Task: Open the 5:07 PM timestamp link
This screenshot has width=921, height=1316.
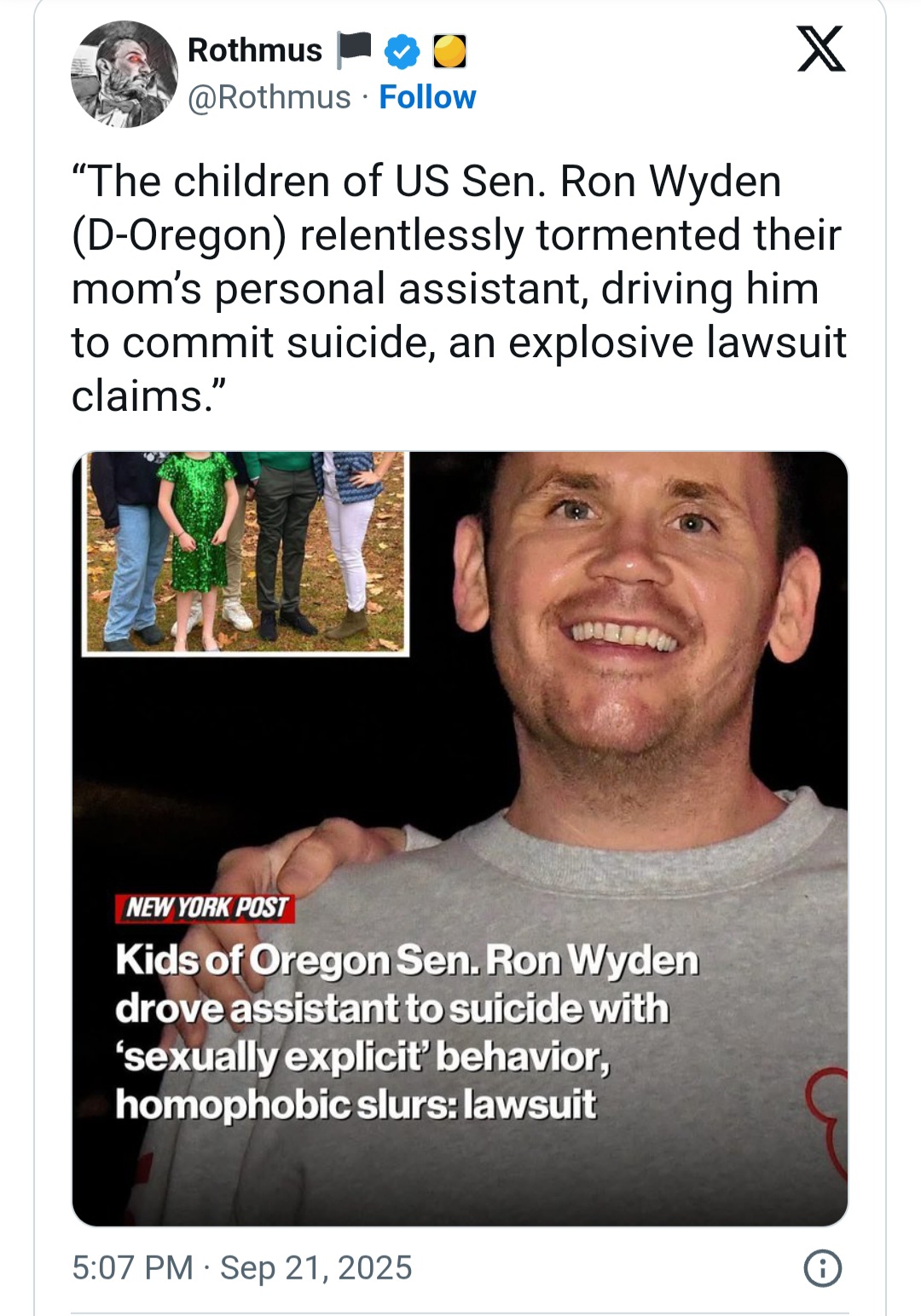Action: (133, 1268)
